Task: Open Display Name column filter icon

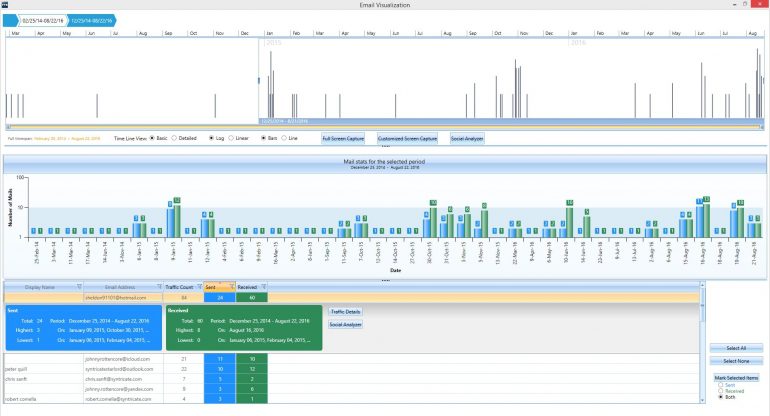Action: pyautogui.click(x=77, y=286)
